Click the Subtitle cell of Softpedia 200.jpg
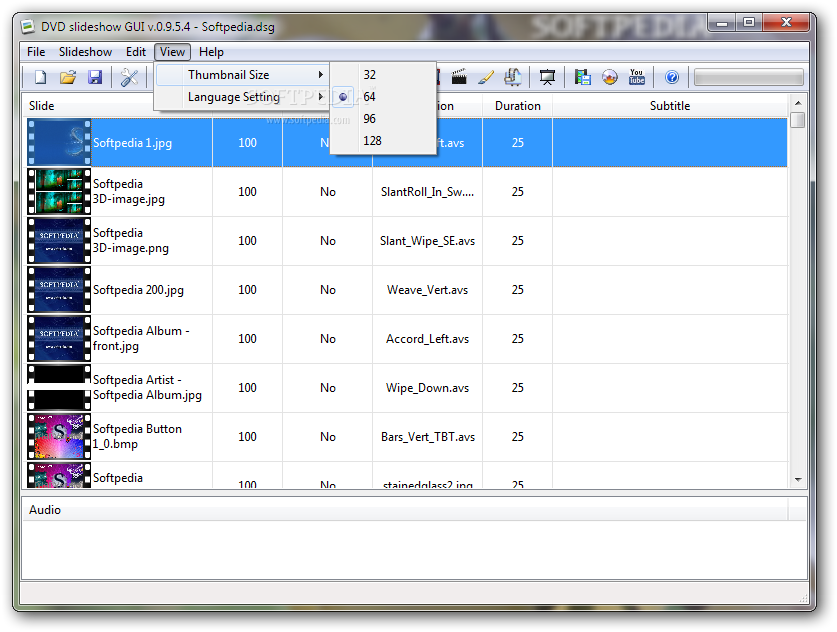This screenshot has height=632, width=837. pyautogui.click(x=670, y=290)
